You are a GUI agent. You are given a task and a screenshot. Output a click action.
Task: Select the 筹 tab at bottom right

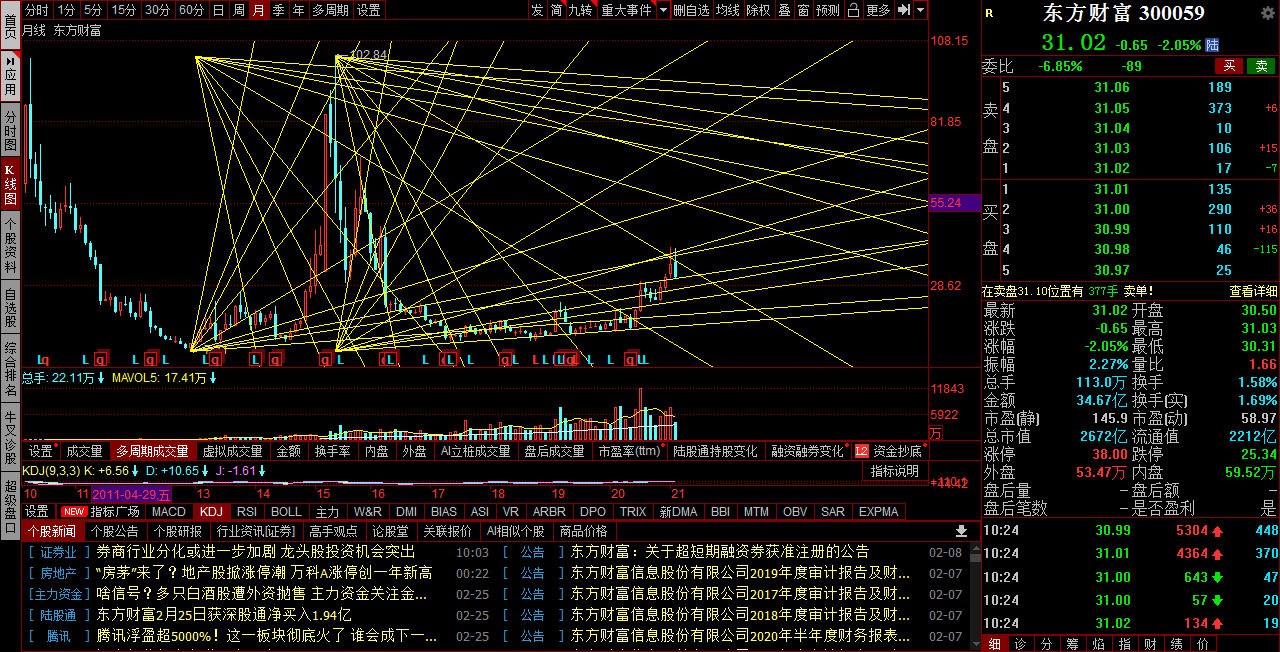click(x=1072, y=643)
